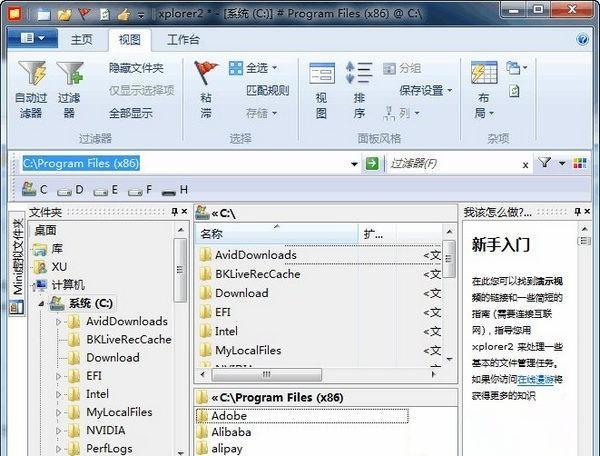The height and width of the screenshot is (456, 600).
Task: Close the 我该怎么做 help panel
Action: tap(587, 212)
